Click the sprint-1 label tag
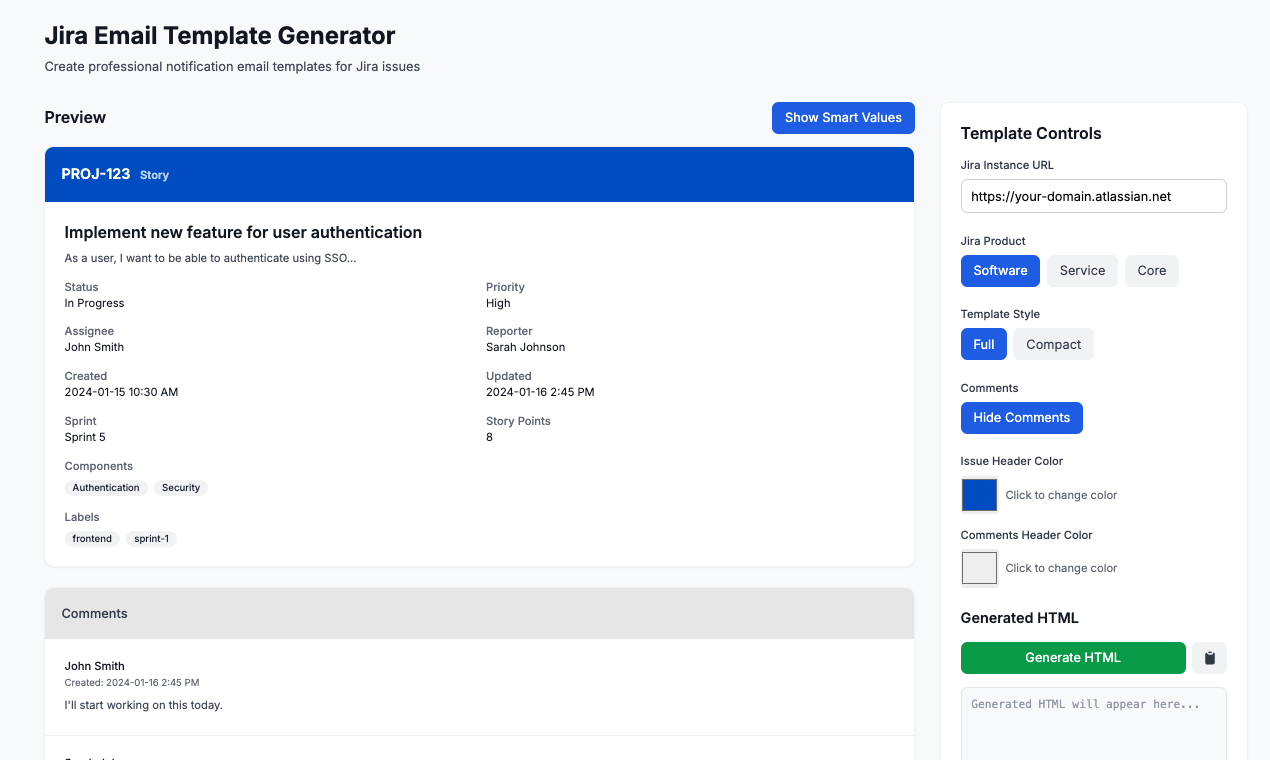This screenshot has width=1270, height=760. (x=151, y=539)
